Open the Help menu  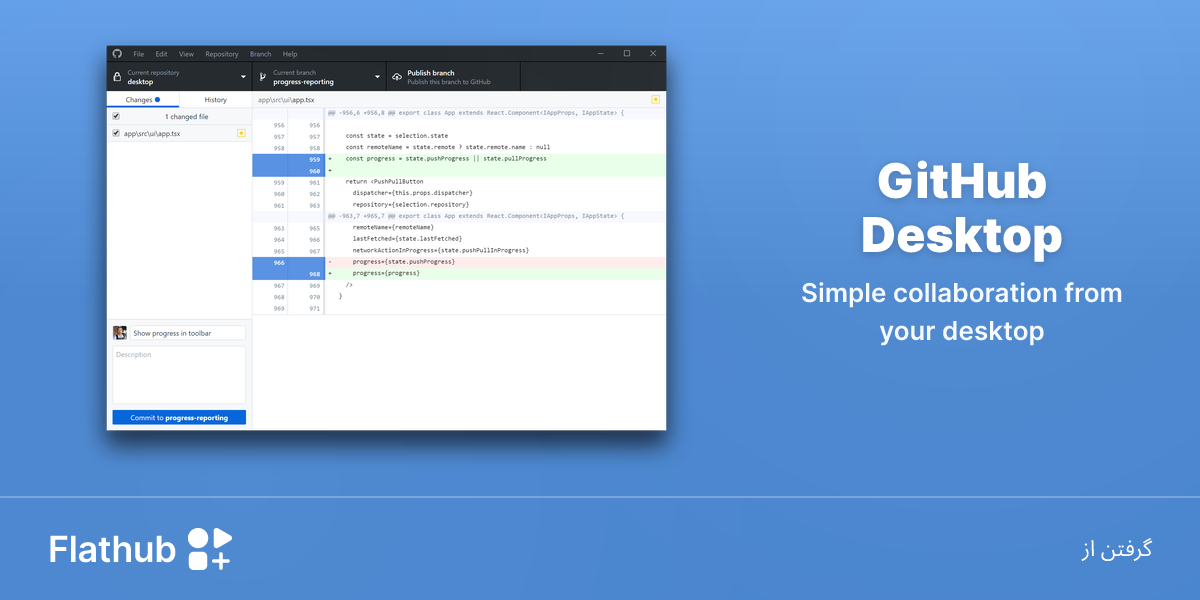coord(290,54)
